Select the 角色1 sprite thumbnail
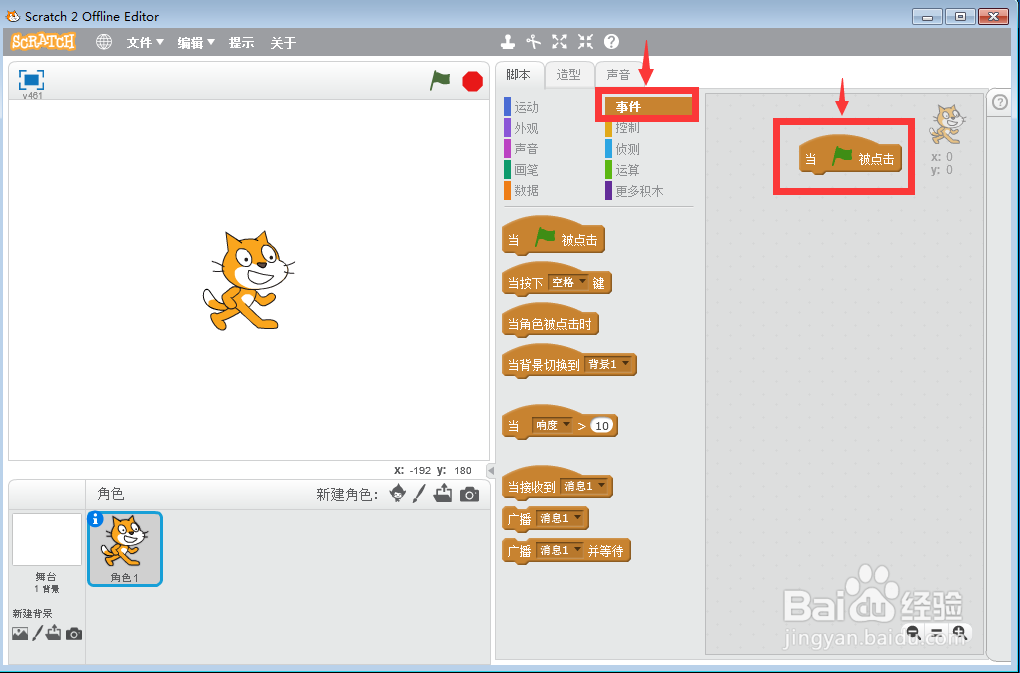1020x673 pixels. pos(125,549)
